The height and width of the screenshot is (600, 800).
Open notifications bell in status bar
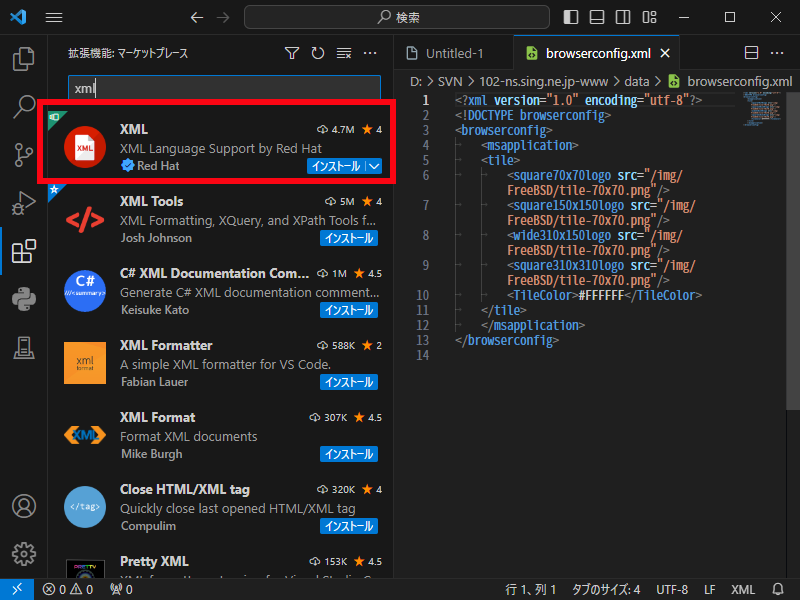pos(778,589)
